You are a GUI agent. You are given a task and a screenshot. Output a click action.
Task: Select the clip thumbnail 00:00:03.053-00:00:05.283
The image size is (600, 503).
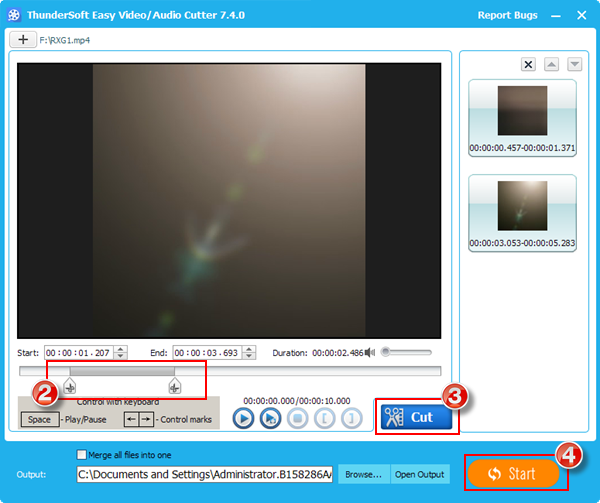pos(521,213)
